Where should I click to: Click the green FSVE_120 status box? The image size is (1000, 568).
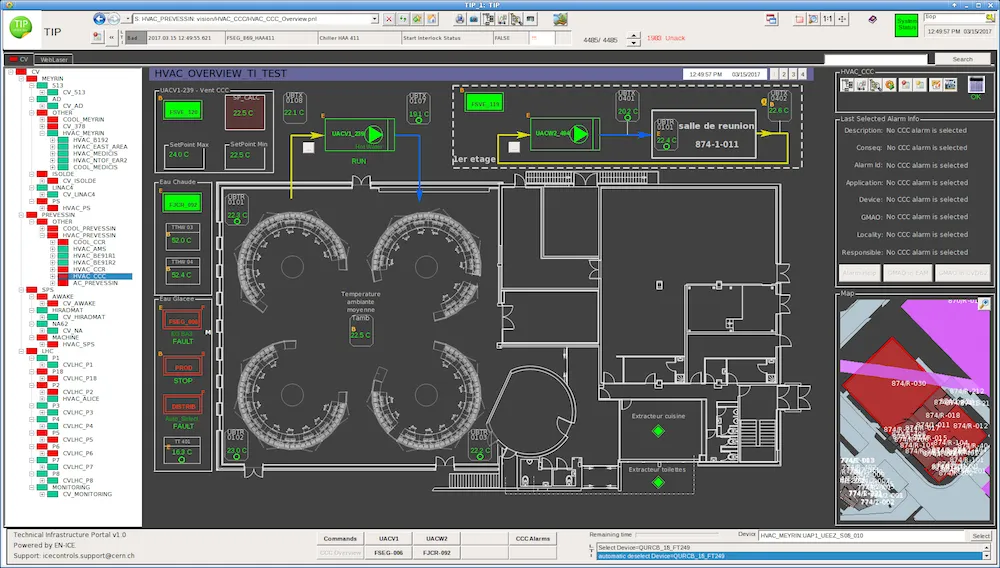point(182,112)
